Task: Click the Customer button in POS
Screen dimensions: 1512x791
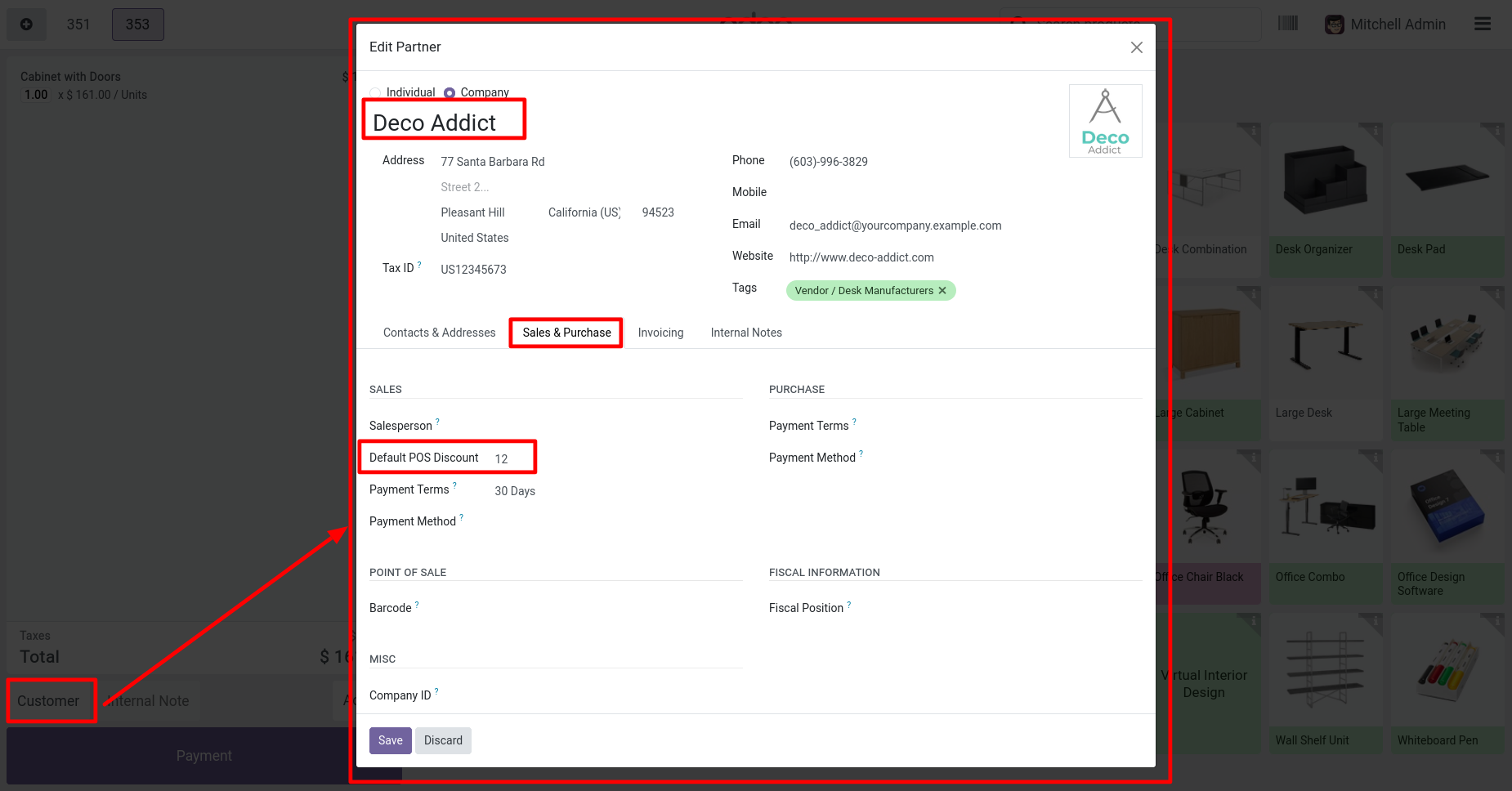Action: (x=49, y=701)
